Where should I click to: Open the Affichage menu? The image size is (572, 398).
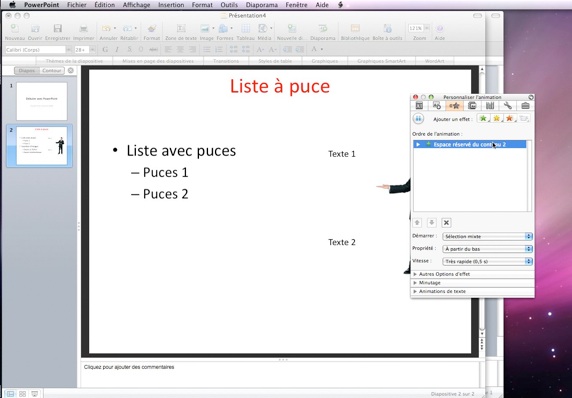136,5
